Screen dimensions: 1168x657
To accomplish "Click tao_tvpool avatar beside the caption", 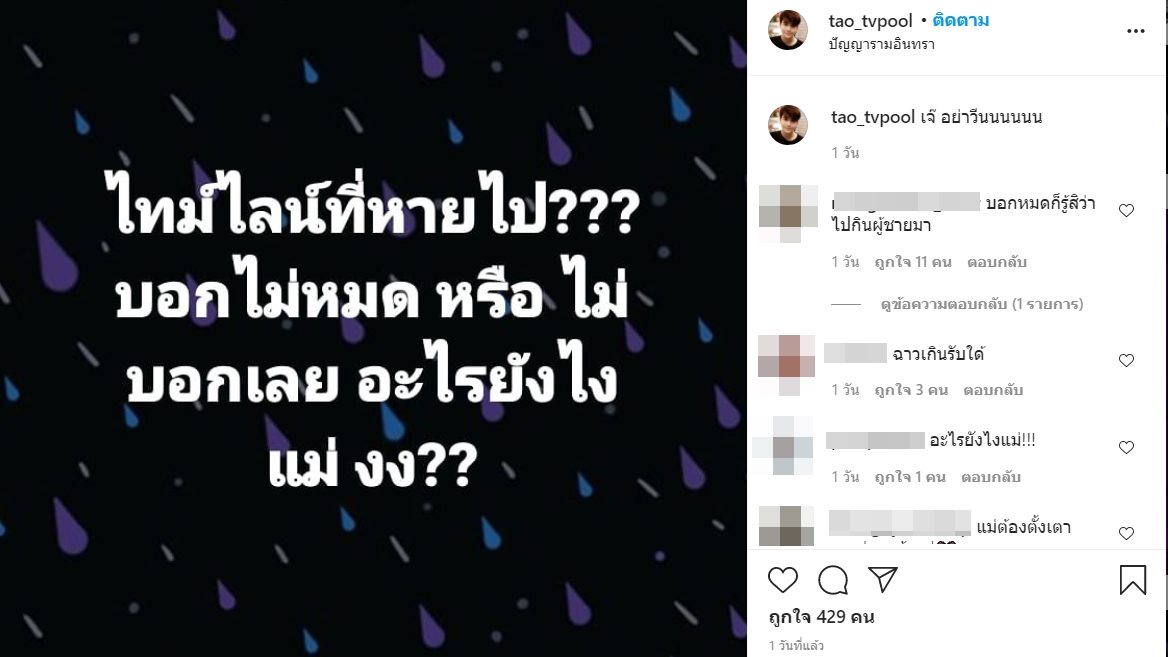I will [x=788, y=125].
